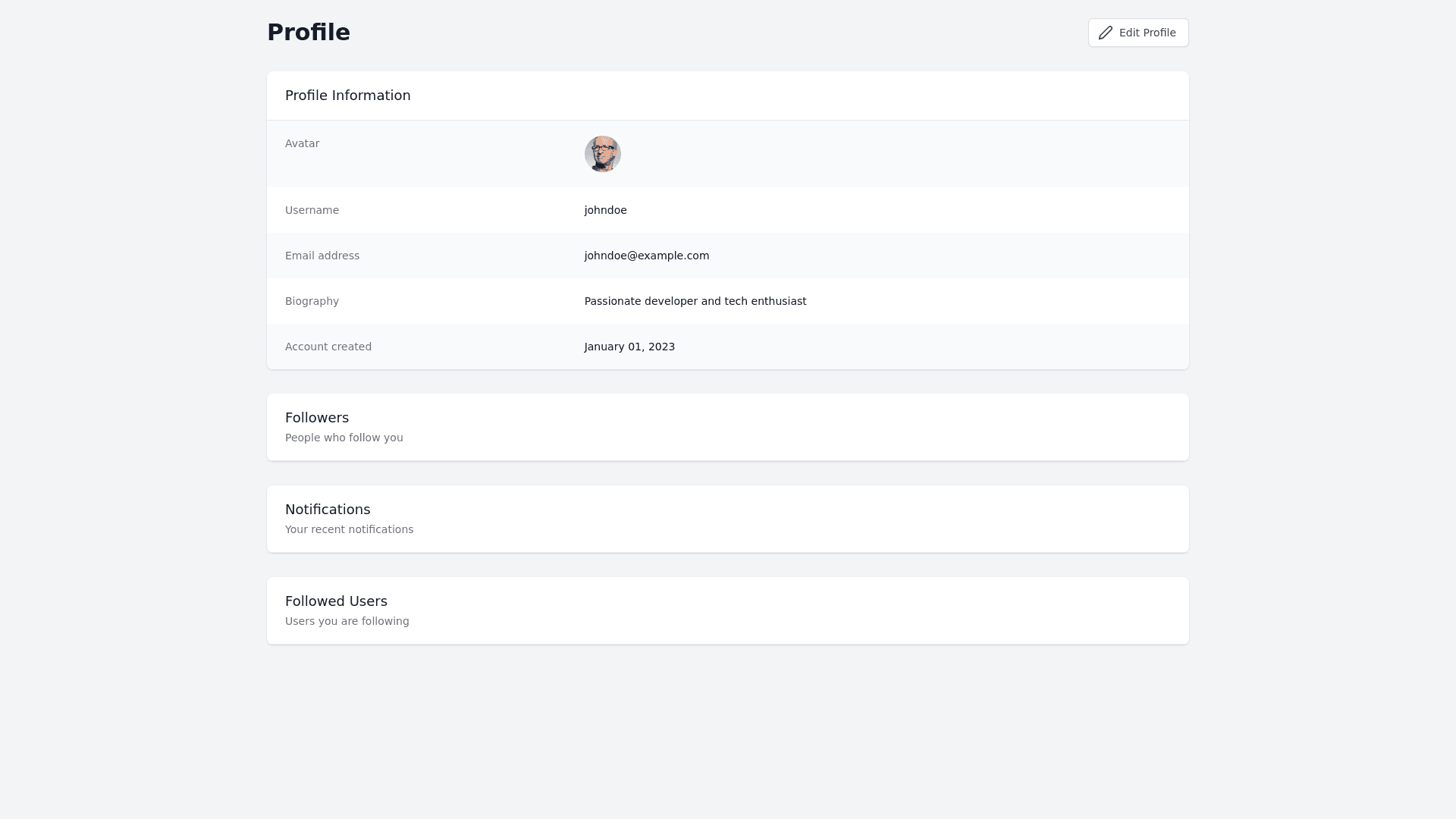Click the People who follow you subtitle
The width and height of the screenshot is (1456, 819).
344,438
